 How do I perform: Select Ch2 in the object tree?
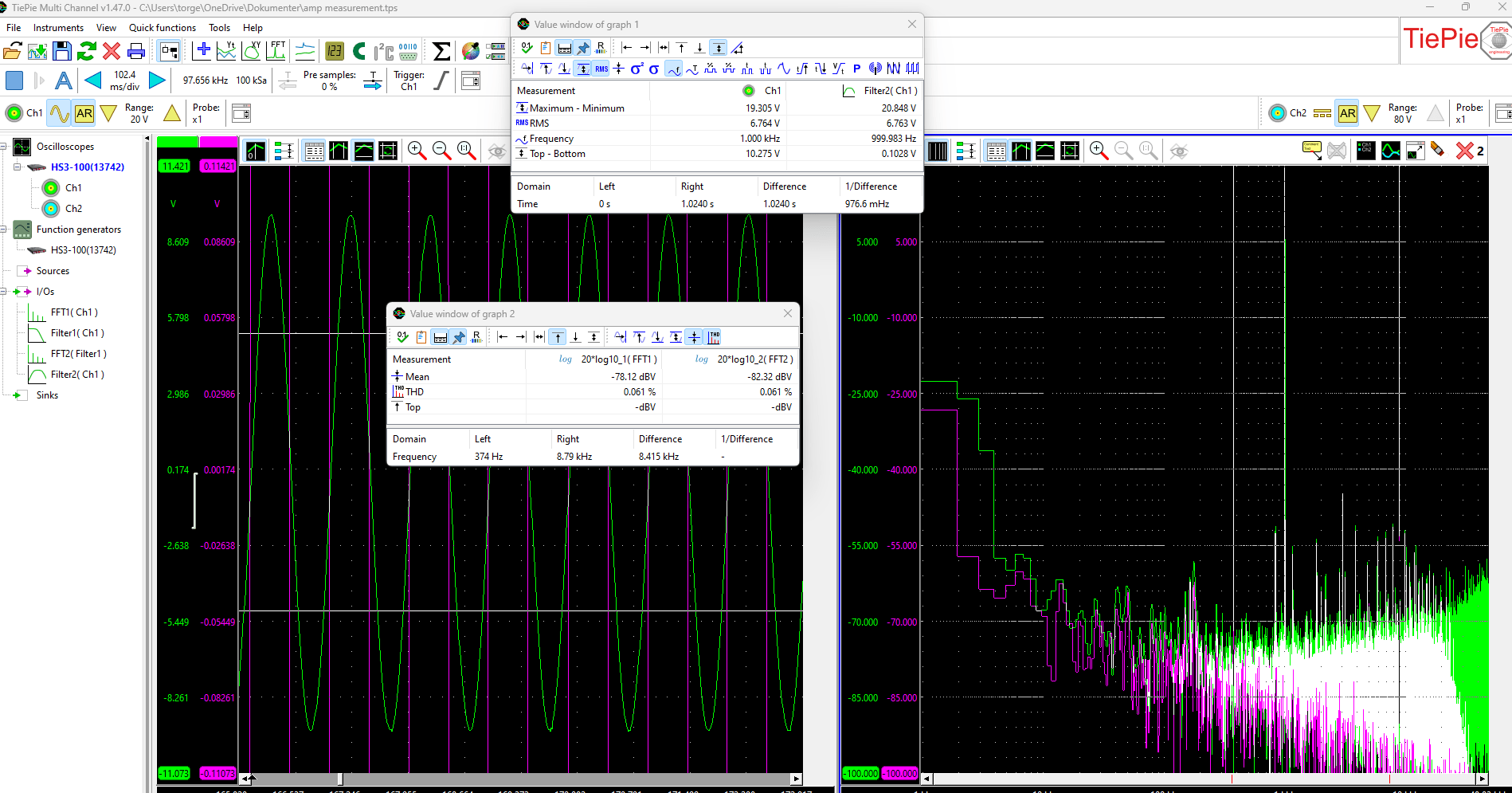point(73,209)
